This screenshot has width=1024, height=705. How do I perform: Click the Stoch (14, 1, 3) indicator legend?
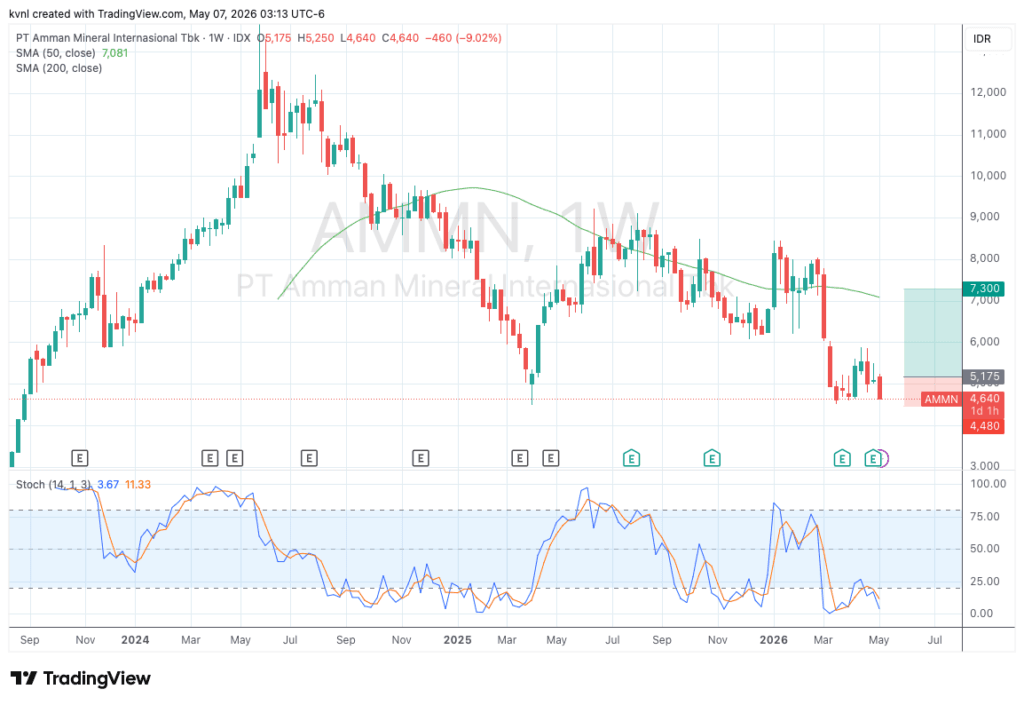coord(54,484)
